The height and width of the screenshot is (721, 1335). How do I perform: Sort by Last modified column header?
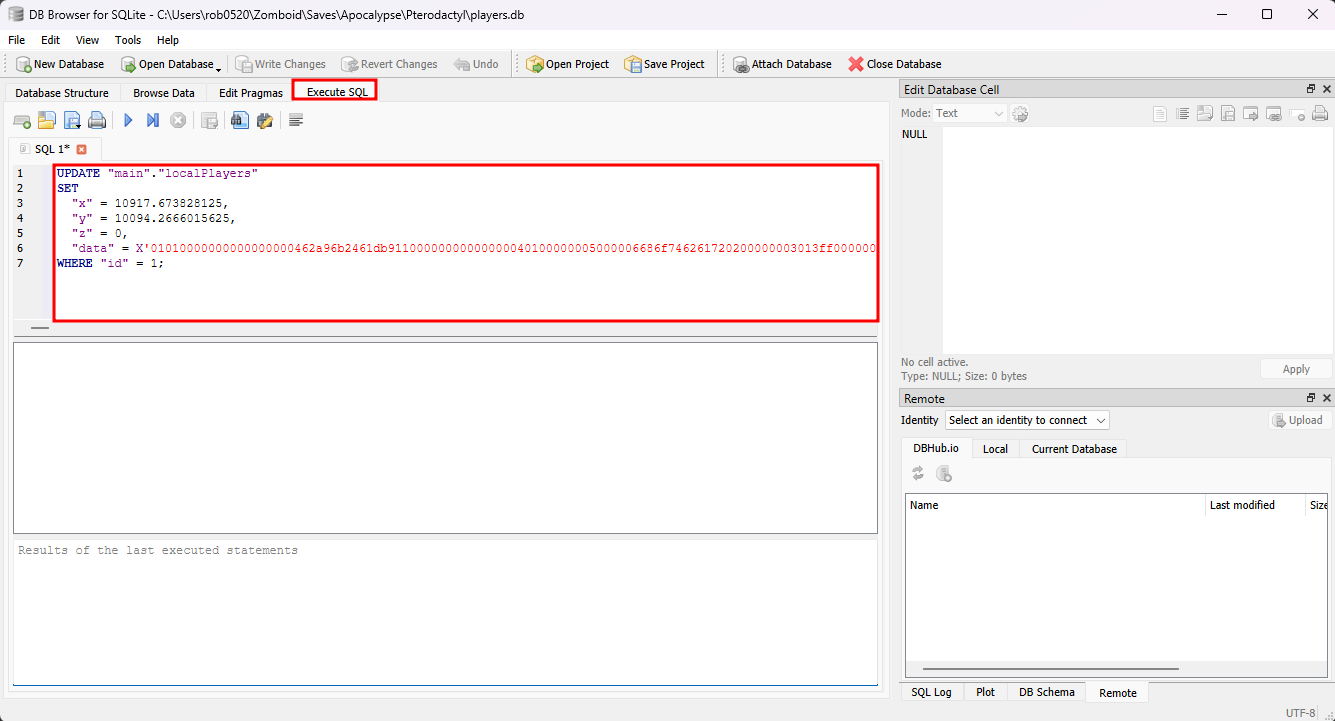(x=1254, y=505)
